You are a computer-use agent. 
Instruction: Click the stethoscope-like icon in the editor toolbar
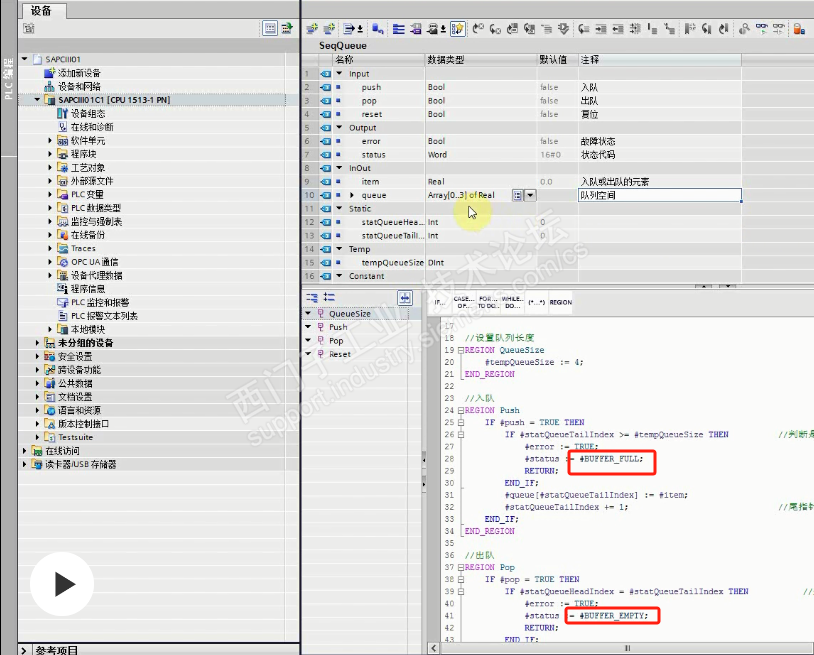pyautogui.click(x=744, y=29)
